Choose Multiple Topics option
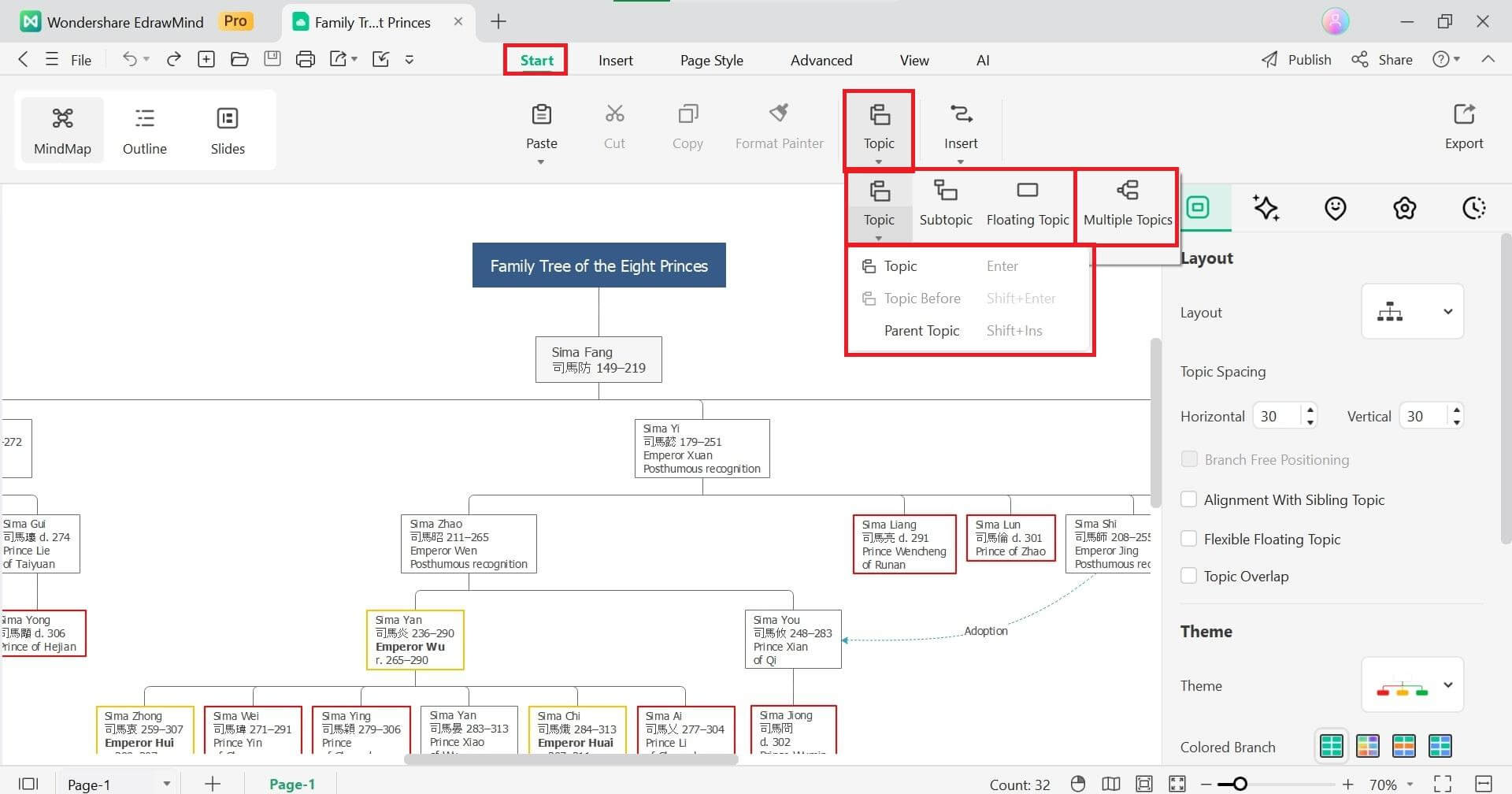The image size is (1512, 794). 1128,203
